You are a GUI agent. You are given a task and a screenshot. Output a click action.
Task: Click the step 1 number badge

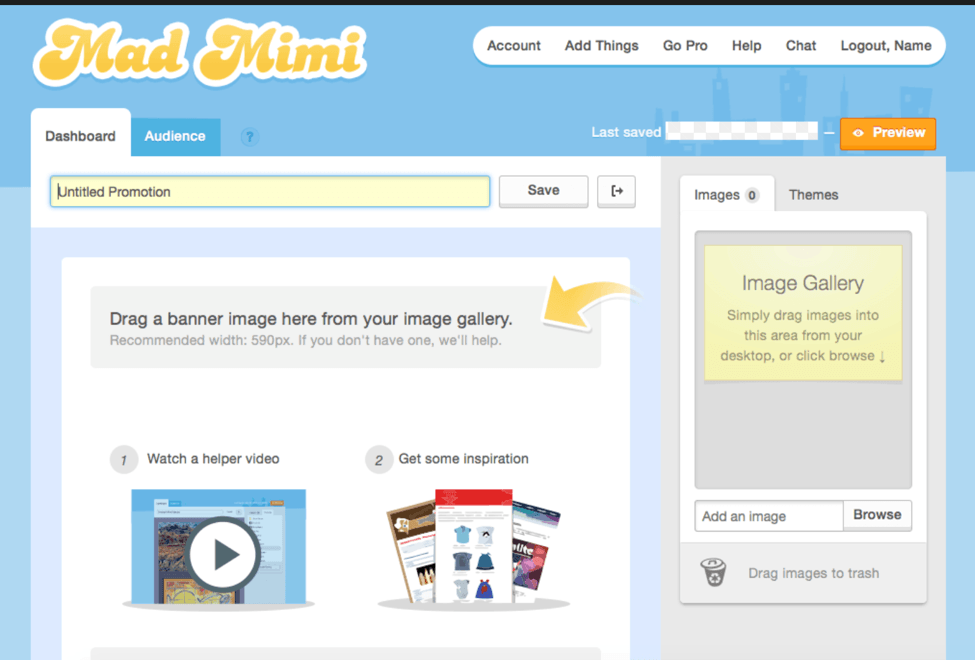[x=124, y=460]
